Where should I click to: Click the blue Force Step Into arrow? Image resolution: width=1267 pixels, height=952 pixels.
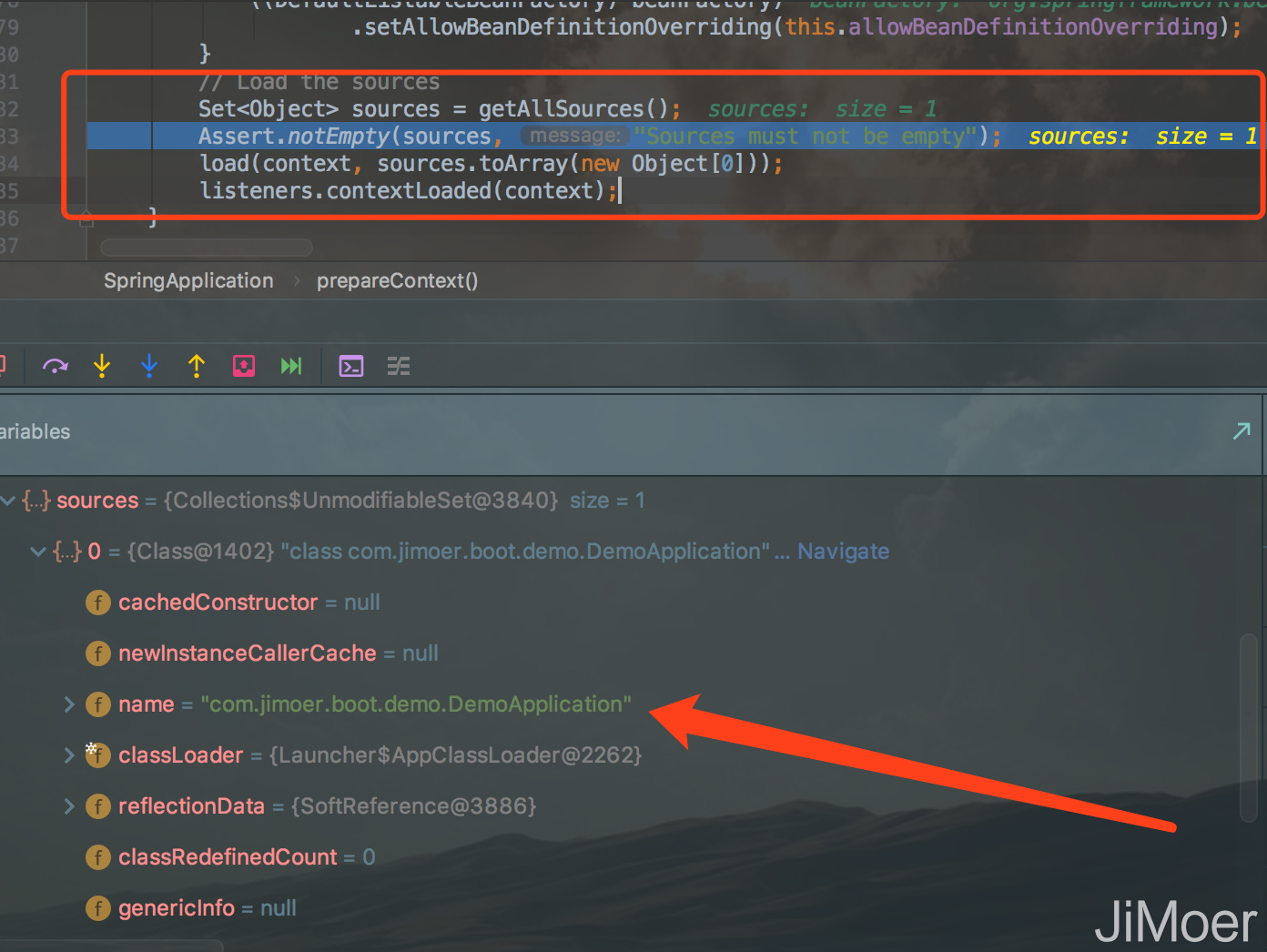tap(149, 366)
